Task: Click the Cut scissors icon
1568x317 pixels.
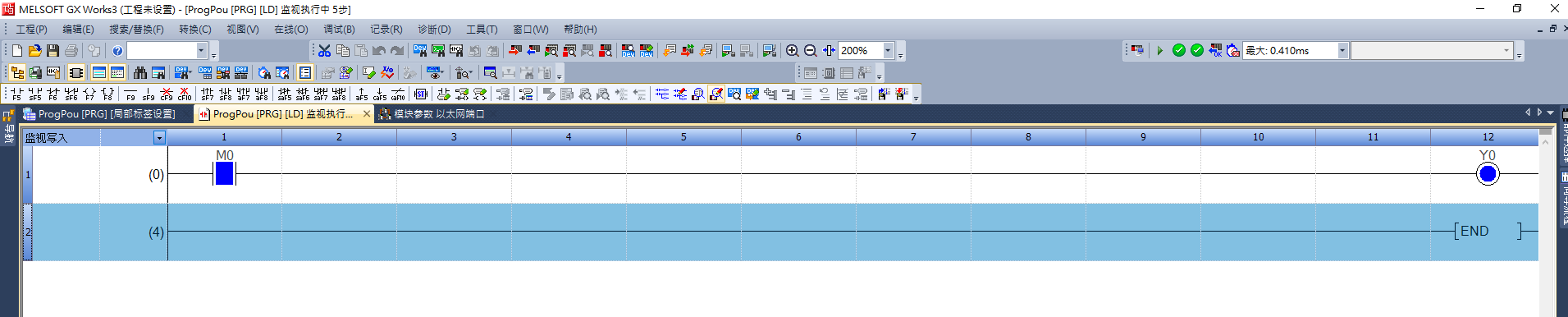Action: click(324, 50)
